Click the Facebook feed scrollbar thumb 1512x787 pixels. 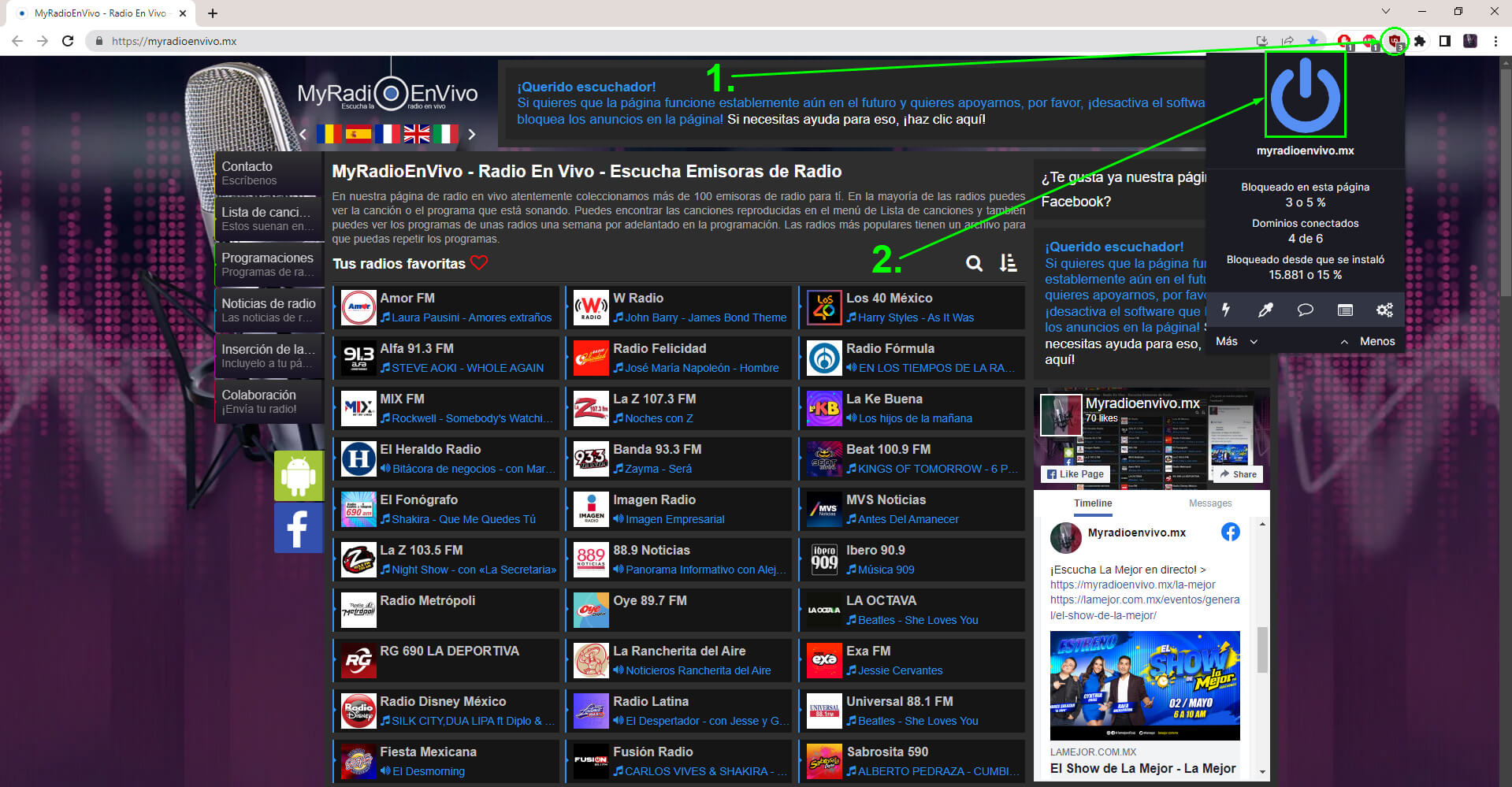(x=1262, y=650)
